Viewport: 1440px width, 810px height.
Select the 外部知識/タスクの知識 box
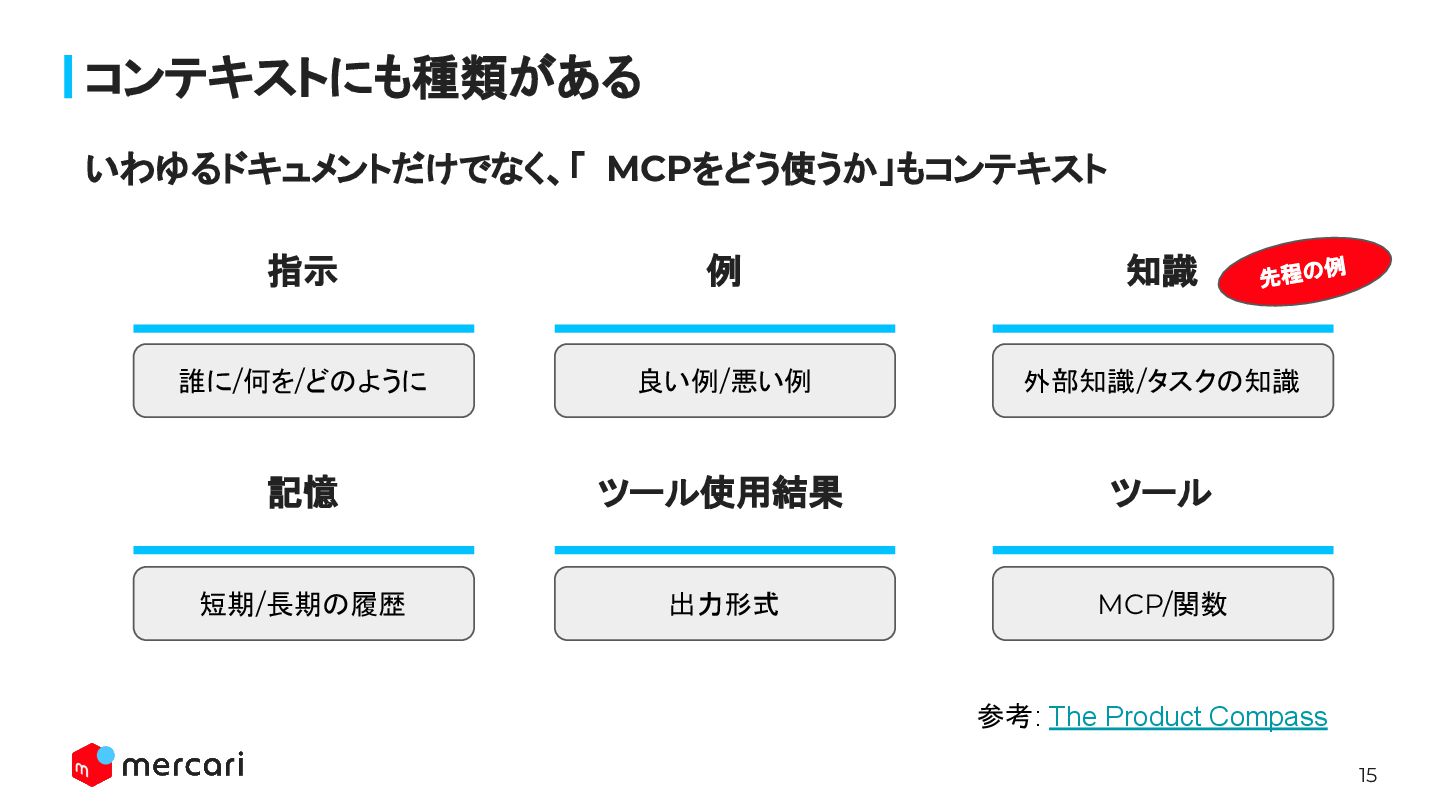tap(1163, 381)
